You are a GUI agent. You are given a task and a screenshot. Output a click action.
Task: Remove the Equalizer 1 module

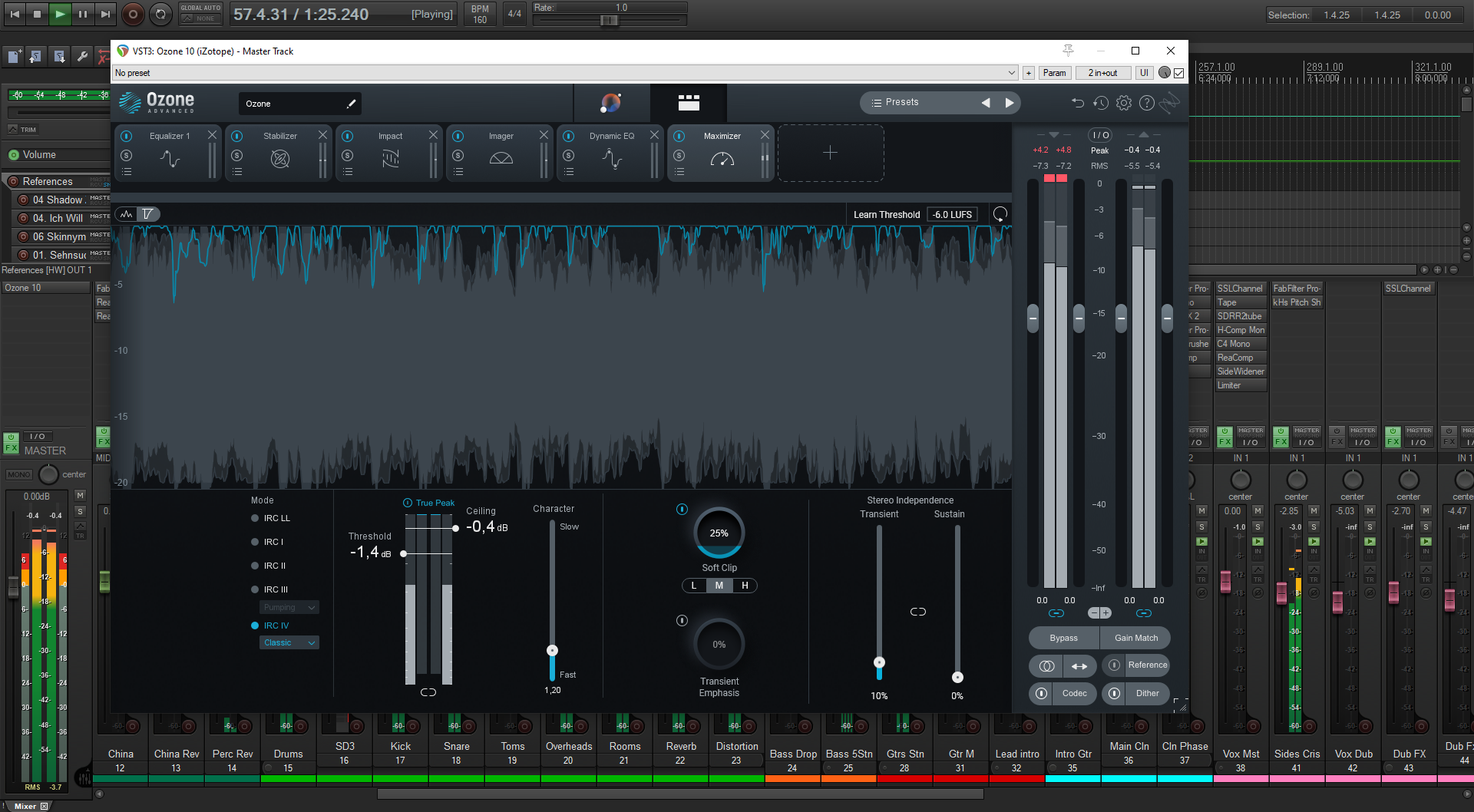(x=212, y=135)
